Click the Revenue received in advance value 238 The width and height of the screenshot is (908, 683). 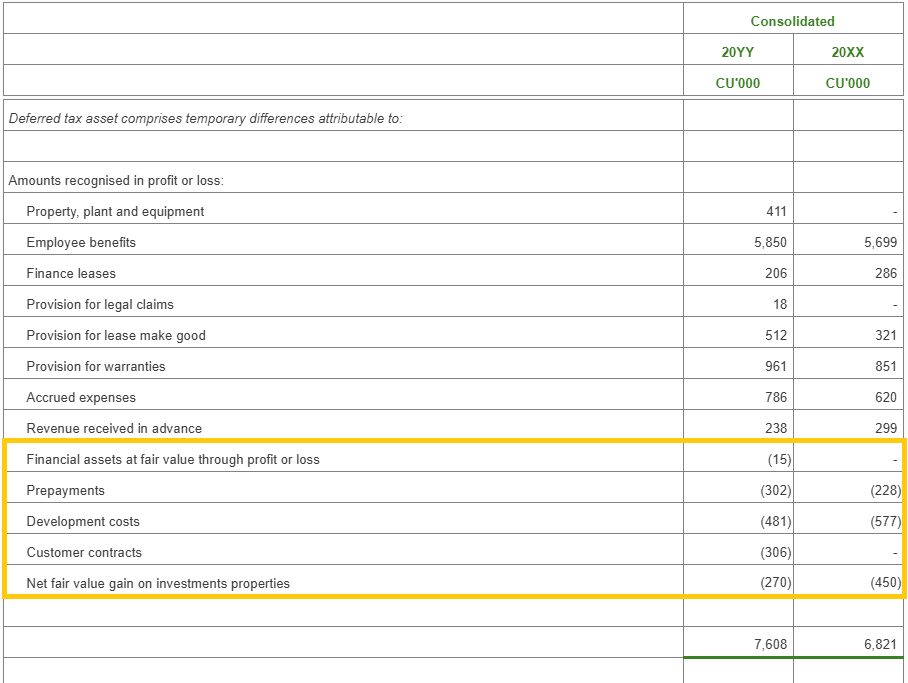[x=775, y=428]
